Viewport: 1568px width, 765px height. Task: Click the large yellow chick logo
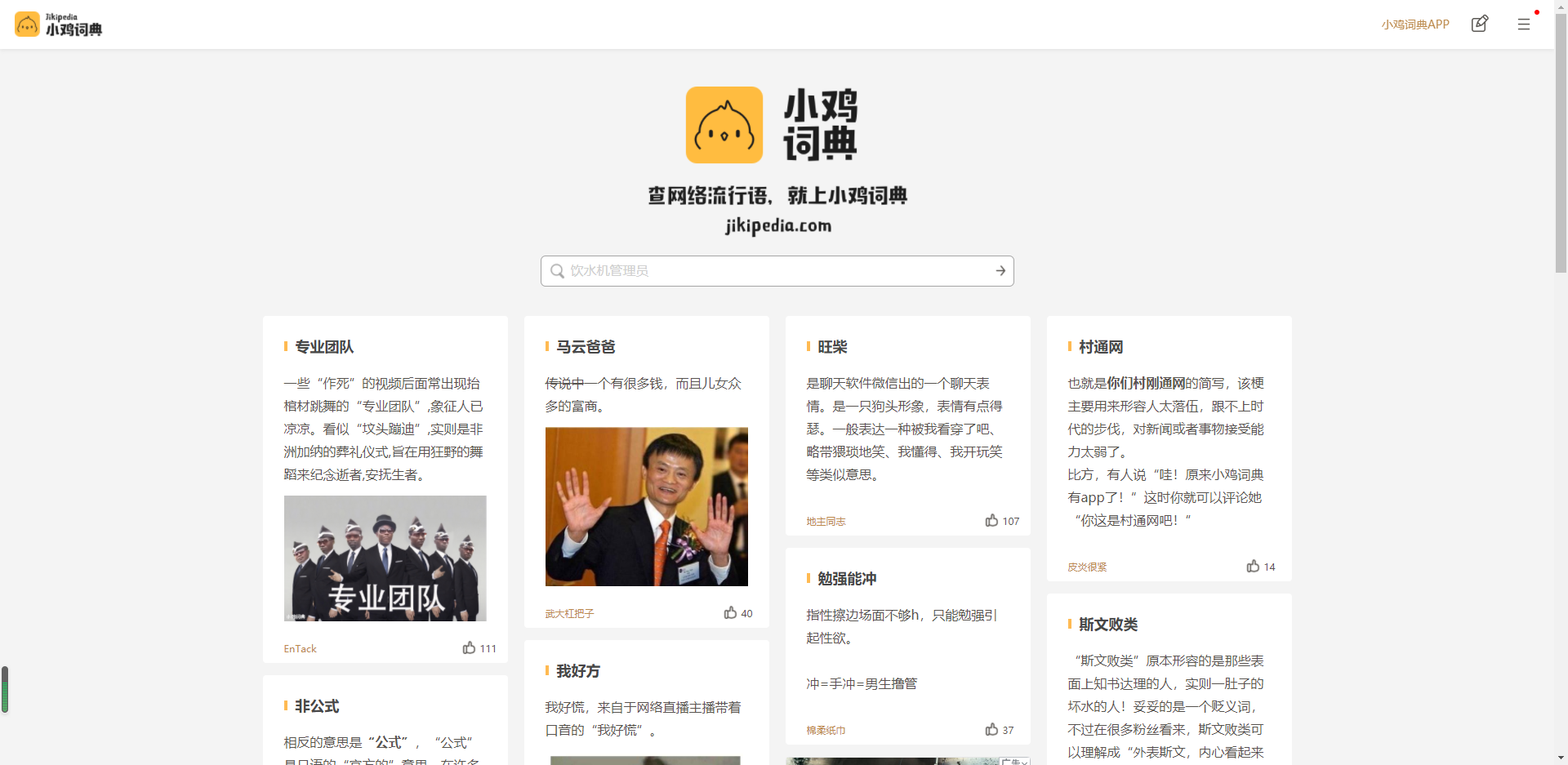(724, 125)
